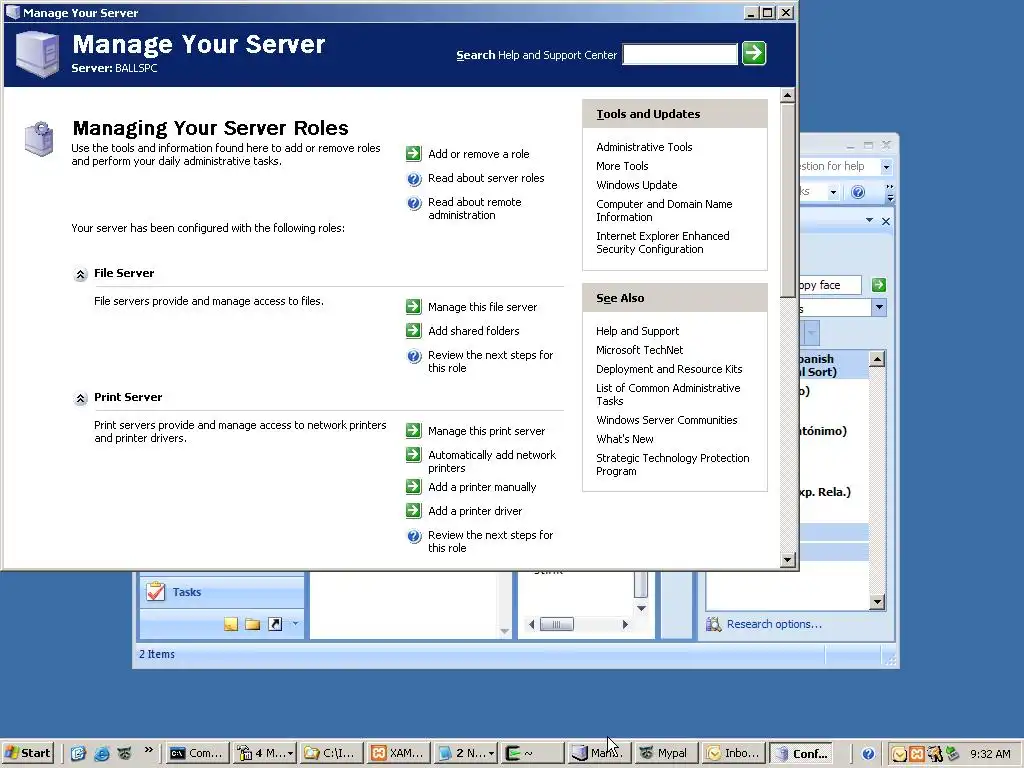Click help icon next to Read about remote administration
1024x768 pixels.
click(414, 203)
